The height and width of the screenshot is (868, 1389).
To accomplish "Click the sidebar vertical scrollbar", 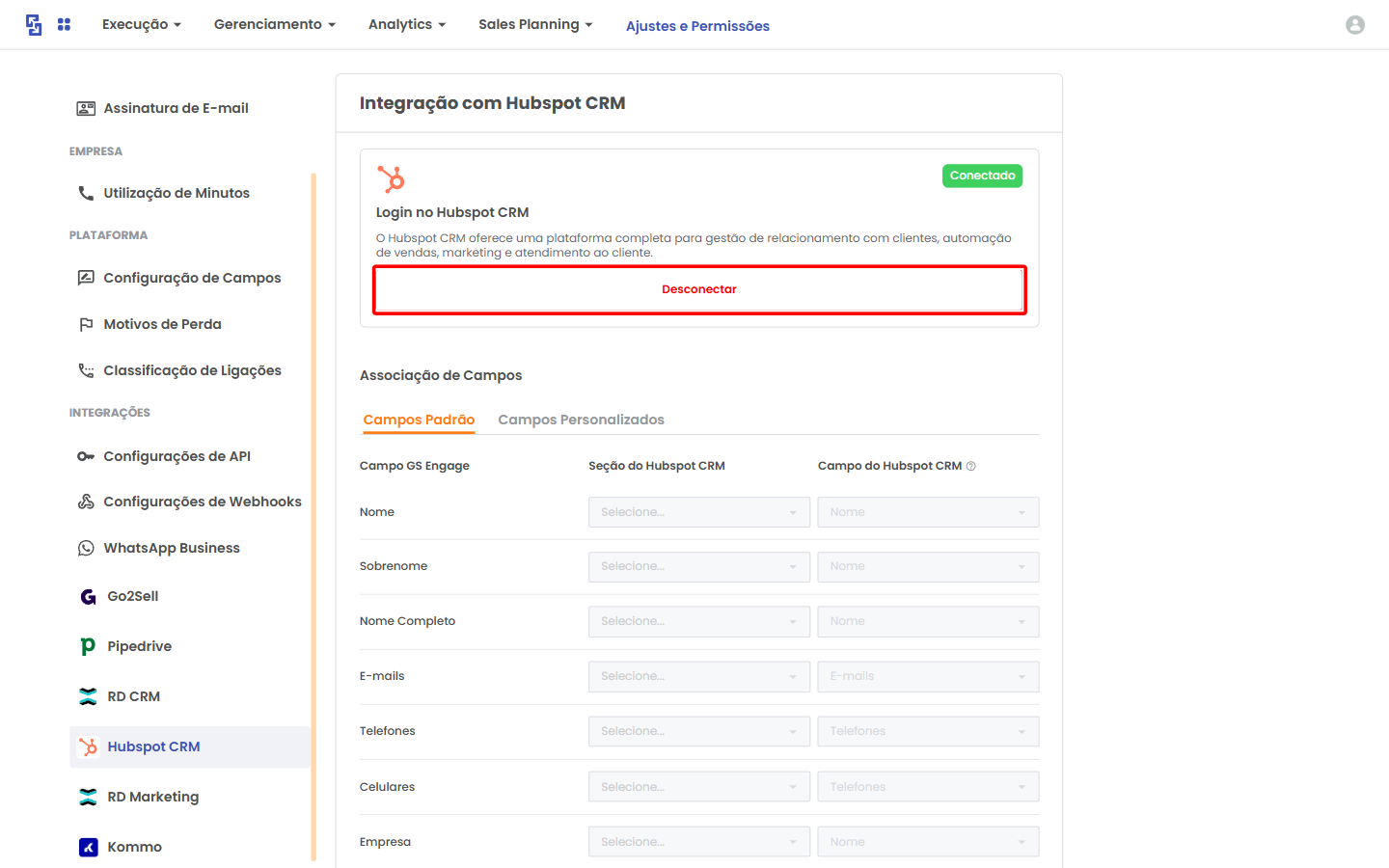I will point(313,516).
